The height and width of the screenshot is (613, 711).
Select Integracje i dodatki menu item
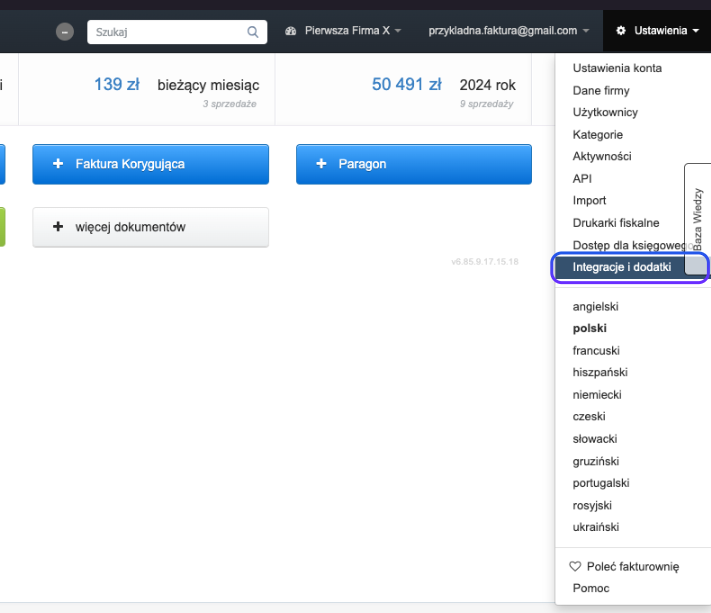(x=621, y=267)
